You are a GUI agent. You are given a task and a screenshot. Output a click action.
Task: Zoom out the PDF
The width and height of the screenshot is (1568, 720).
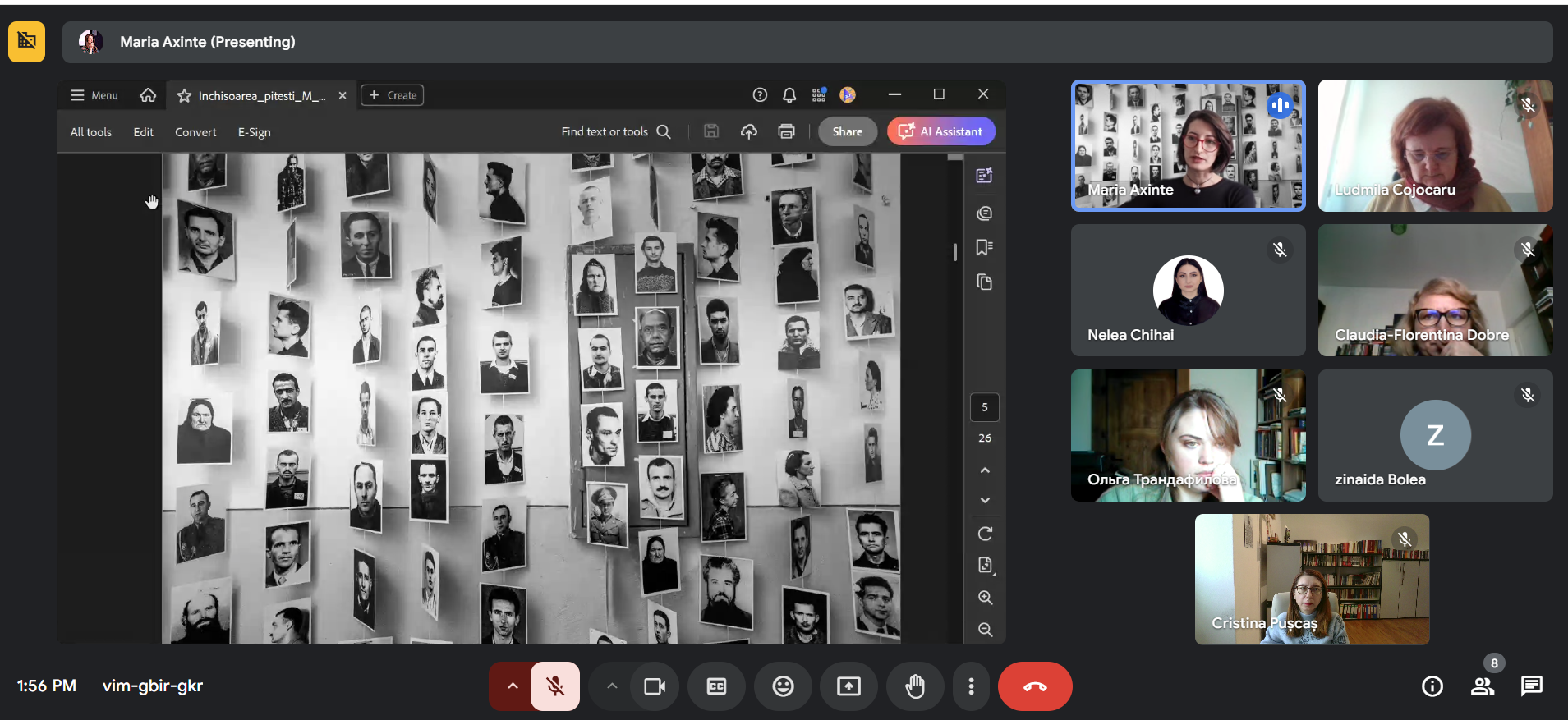coord(985,630)
